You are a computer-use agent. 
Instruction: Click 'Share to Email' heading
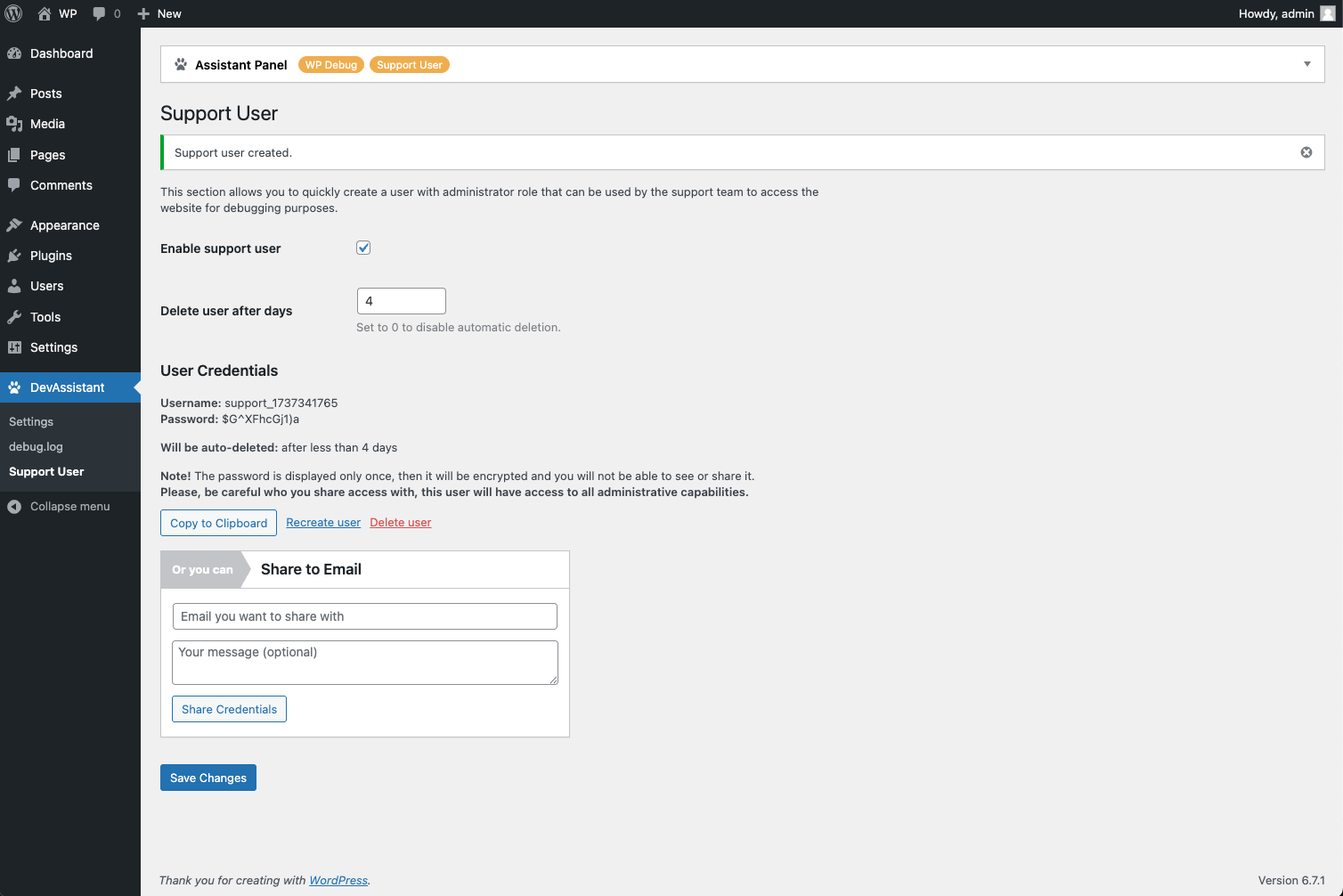[x=311, y=569]
